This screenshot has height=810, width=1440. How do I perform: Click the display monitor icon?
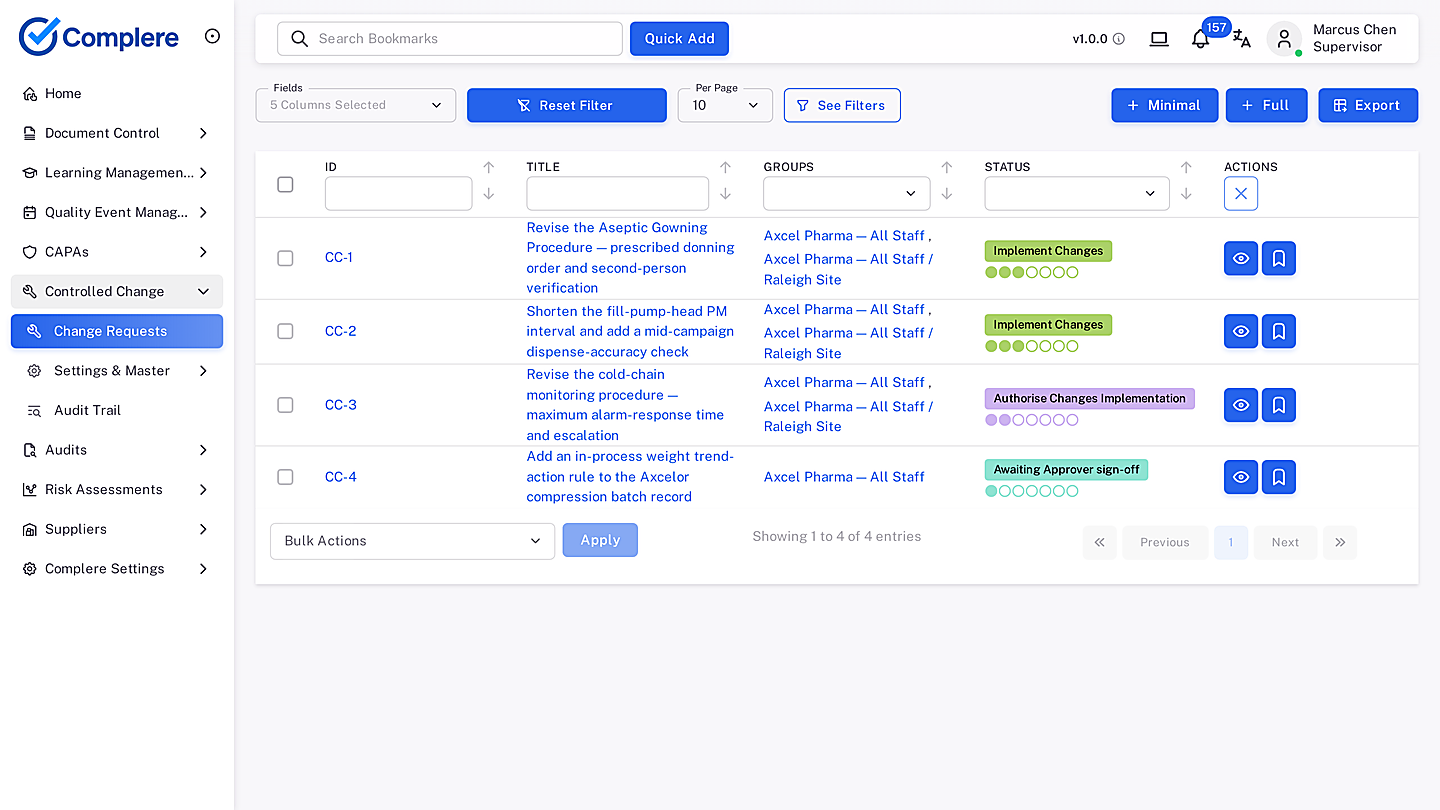pyautogui.click(x=1159, y=39)
